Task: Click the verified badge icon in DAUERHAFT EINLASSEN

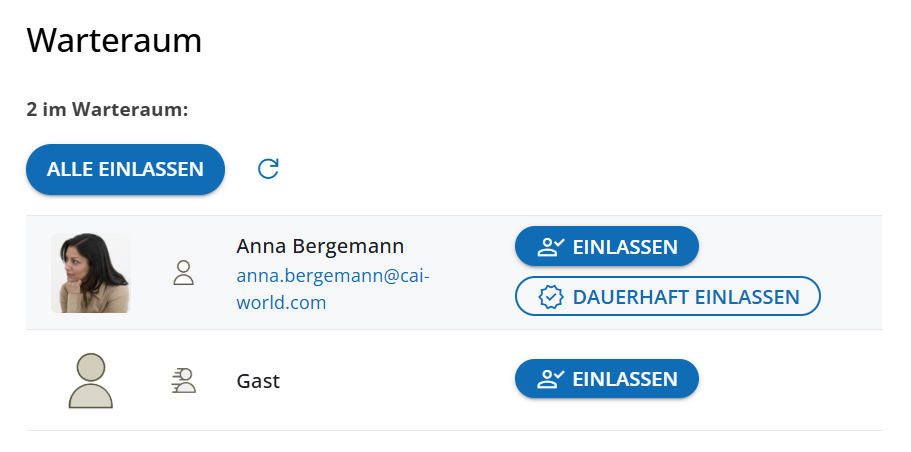Action: coord(551,297)
